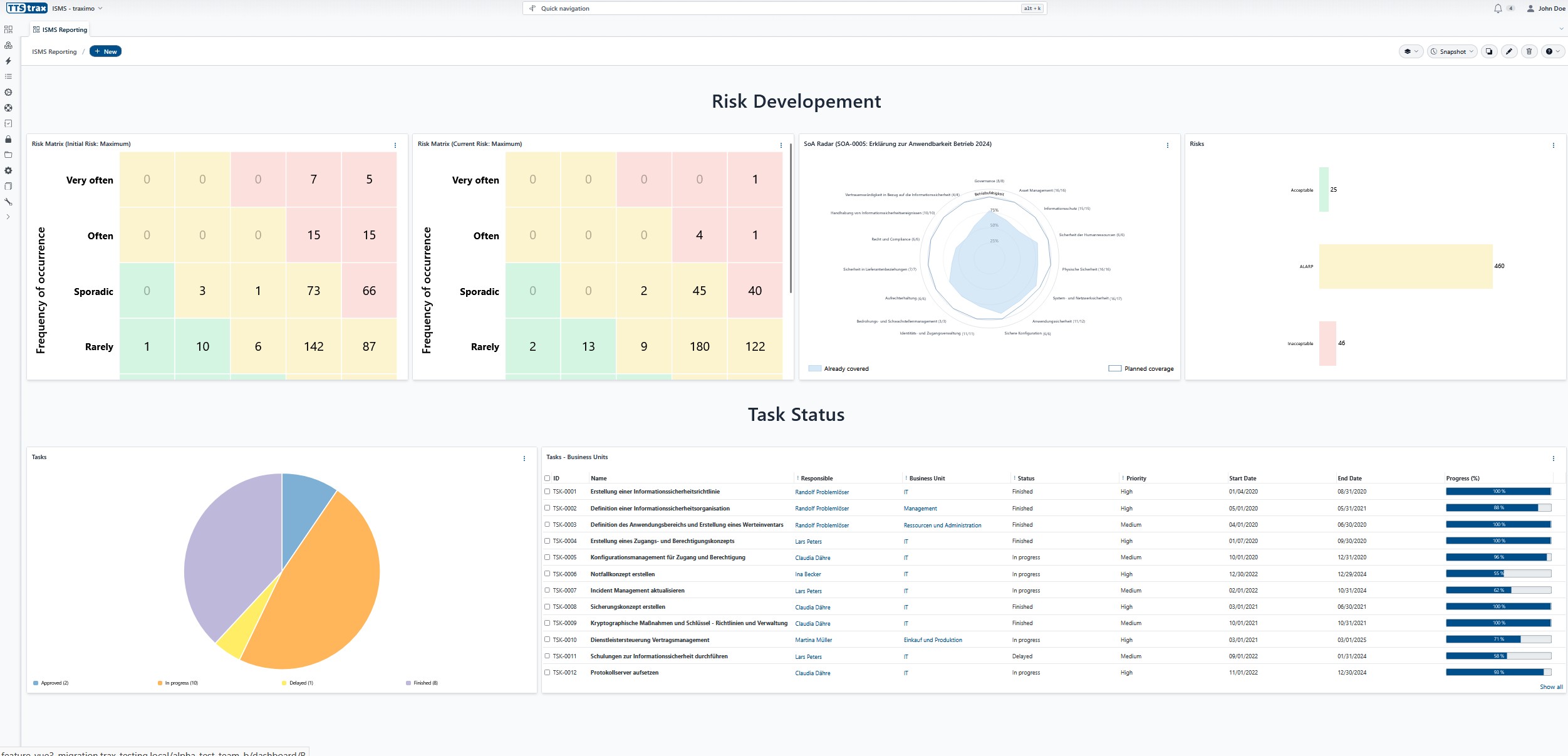
Task: Click the New button
Action: (105, 51)
